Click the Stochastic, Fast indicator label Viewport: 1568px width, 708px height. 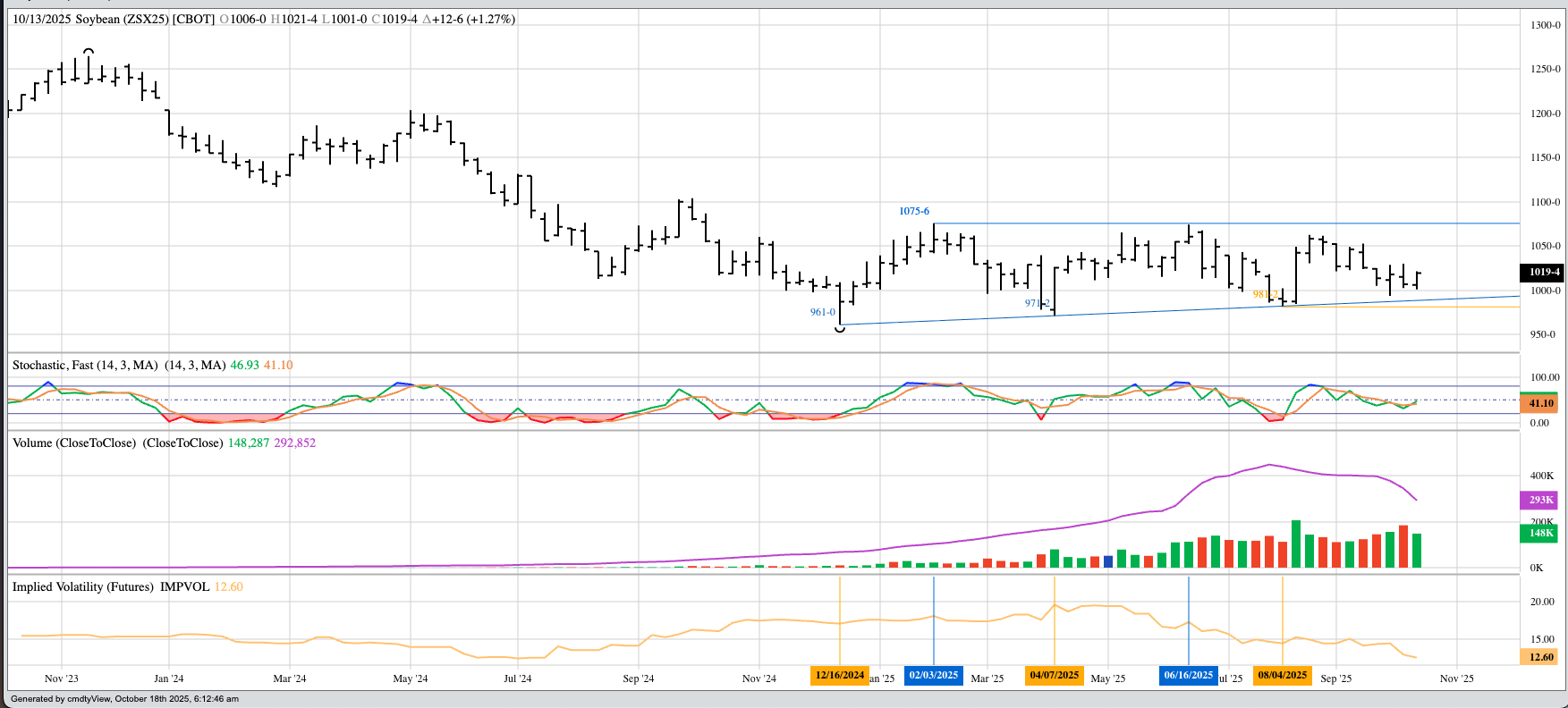pos(85,365)
